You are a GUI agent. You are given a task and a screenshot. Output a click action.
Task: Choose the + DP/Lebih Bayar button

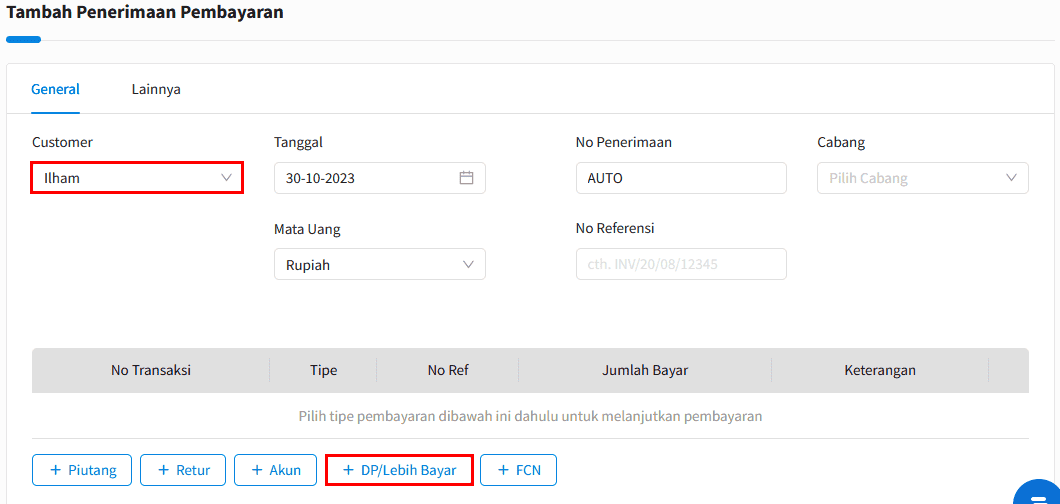click(399, 470)
